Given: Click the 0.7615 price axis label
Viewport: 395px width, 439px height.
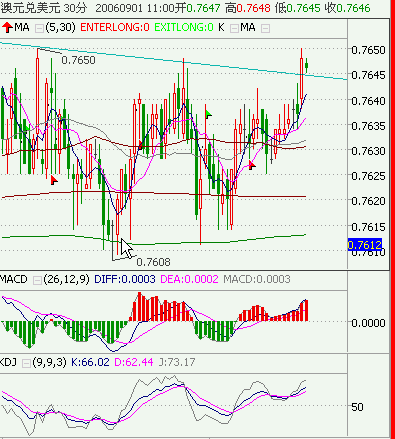Looking at the screenshot, I should [x=368, y=227].
